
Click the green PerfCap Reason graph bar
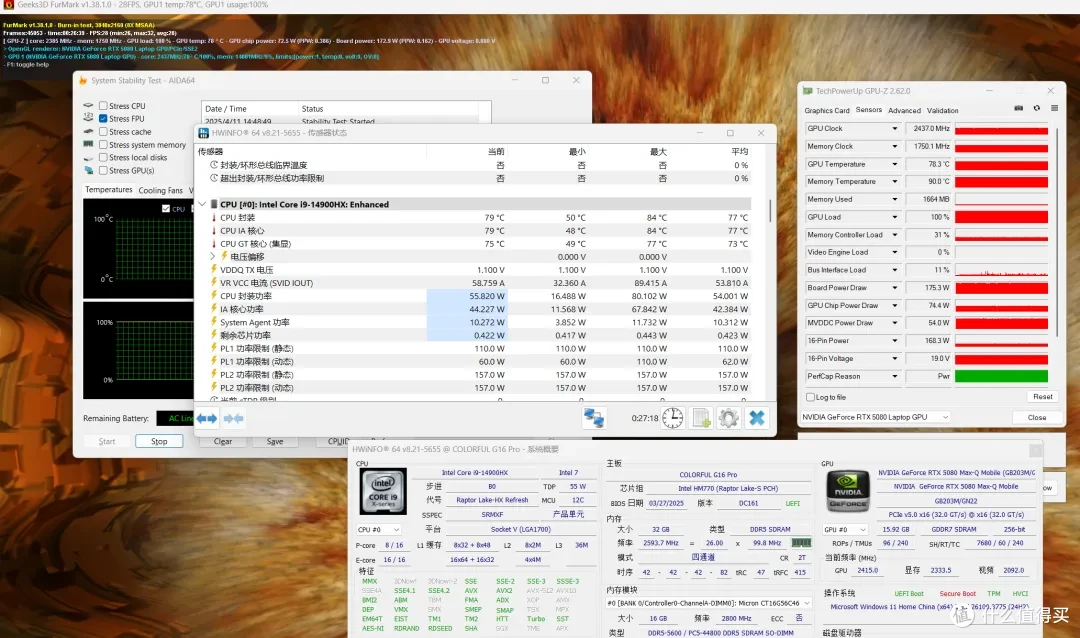pos(1001,376)
